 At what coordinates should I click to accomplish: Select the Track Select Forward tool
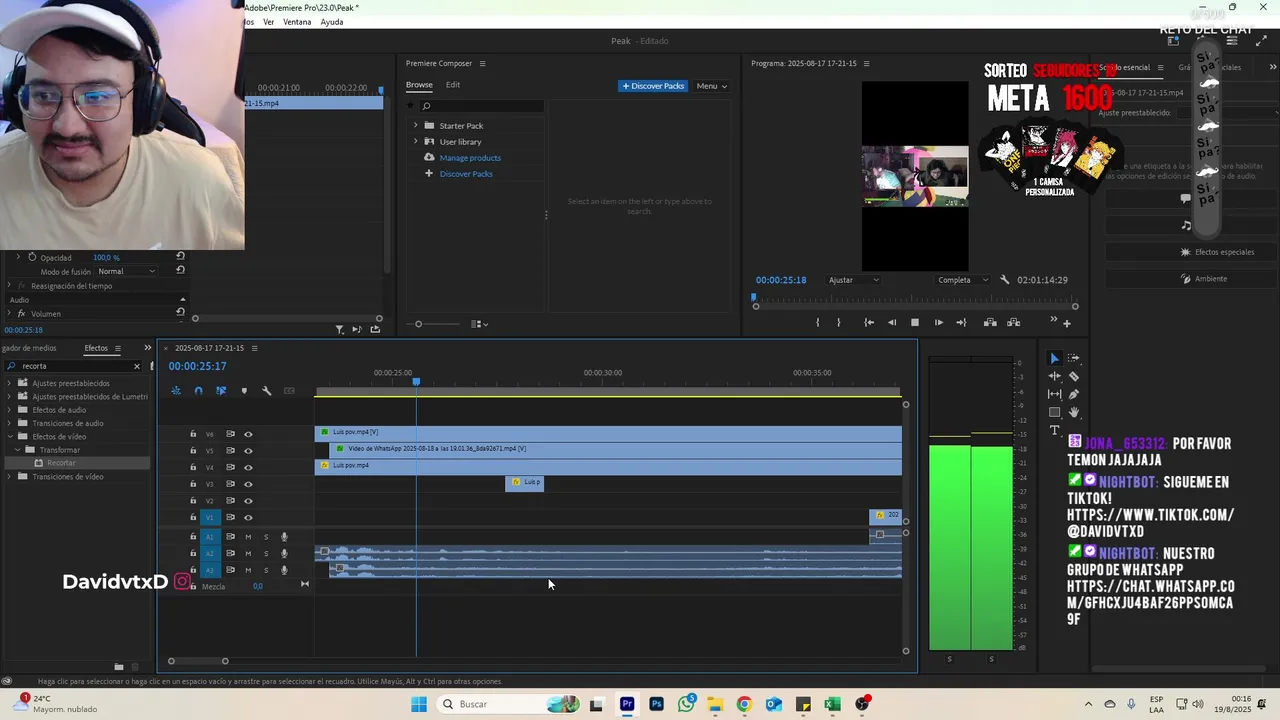click(1074, 358)
